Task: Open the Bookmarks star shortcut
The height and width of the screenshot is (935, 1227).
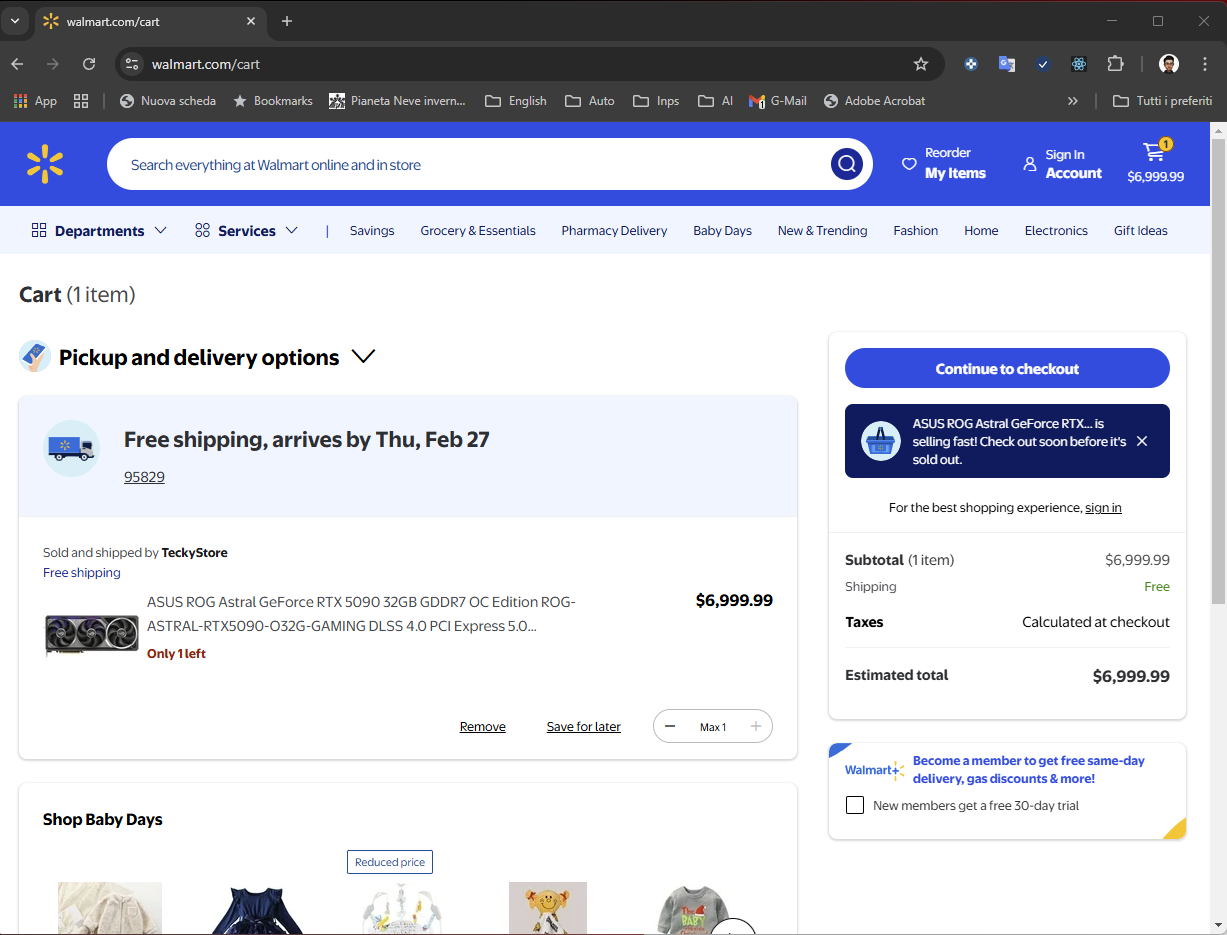Action: pos(273,101)
